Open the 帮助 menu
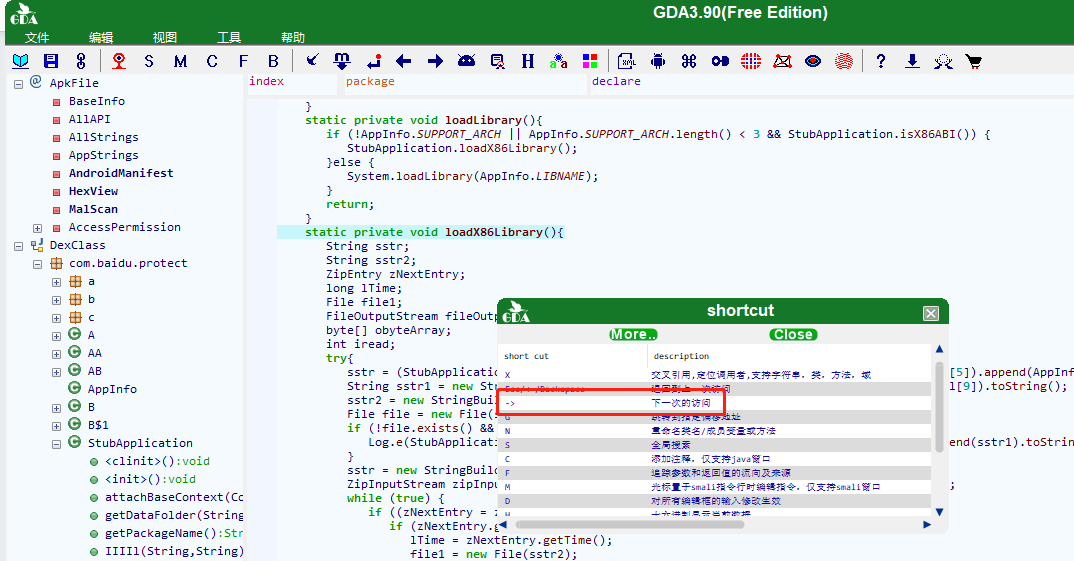This screenshot has width=1074, height=561. [292, 37]
